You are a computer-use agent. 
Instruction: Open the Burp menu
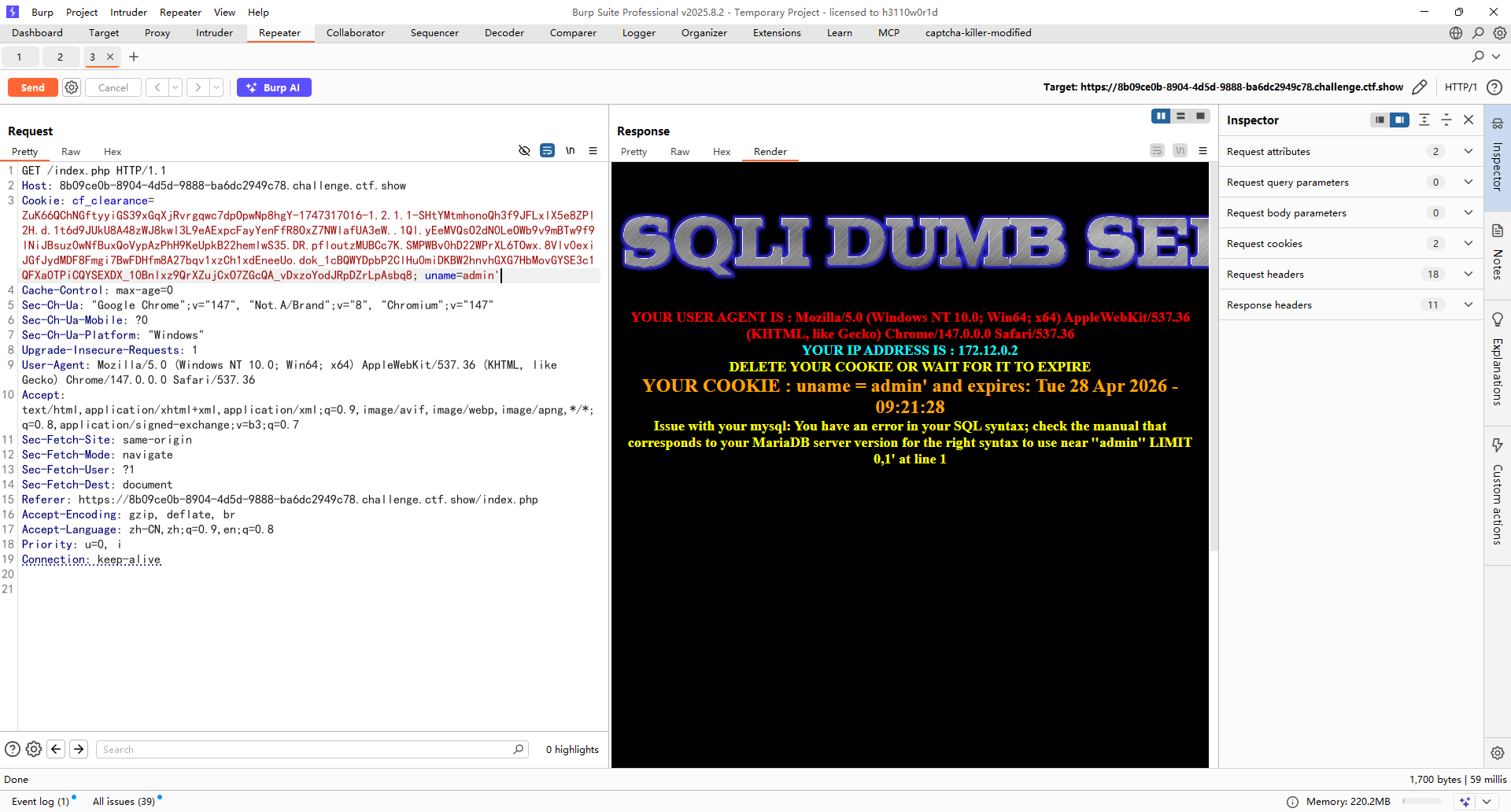coord(42,12)
